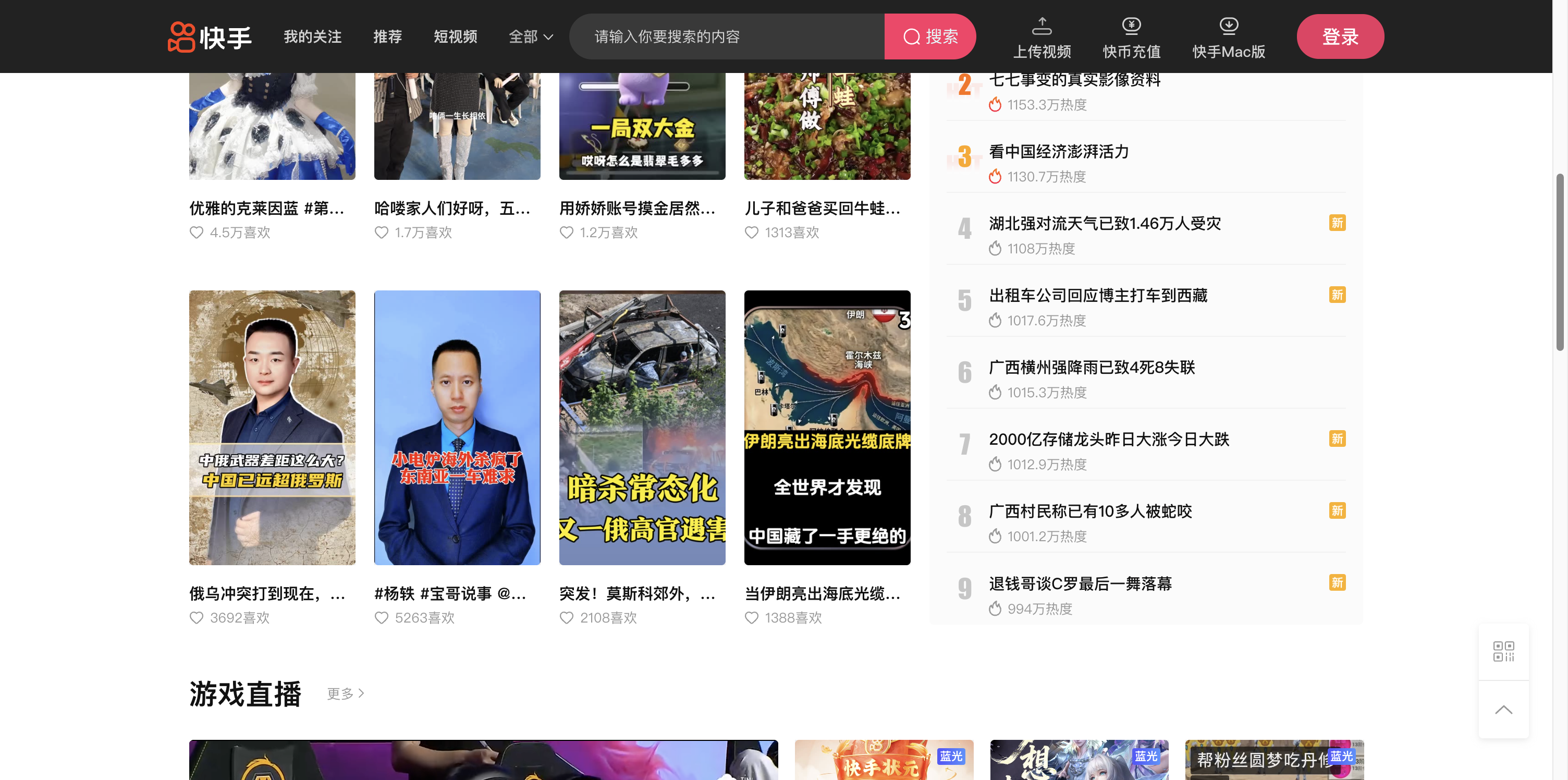1568x780 pixels.
Task: Open live stream thumbnail 帮粉丝圆梦吃丹
Action: pyautogui.click(x=1274, y=760)
